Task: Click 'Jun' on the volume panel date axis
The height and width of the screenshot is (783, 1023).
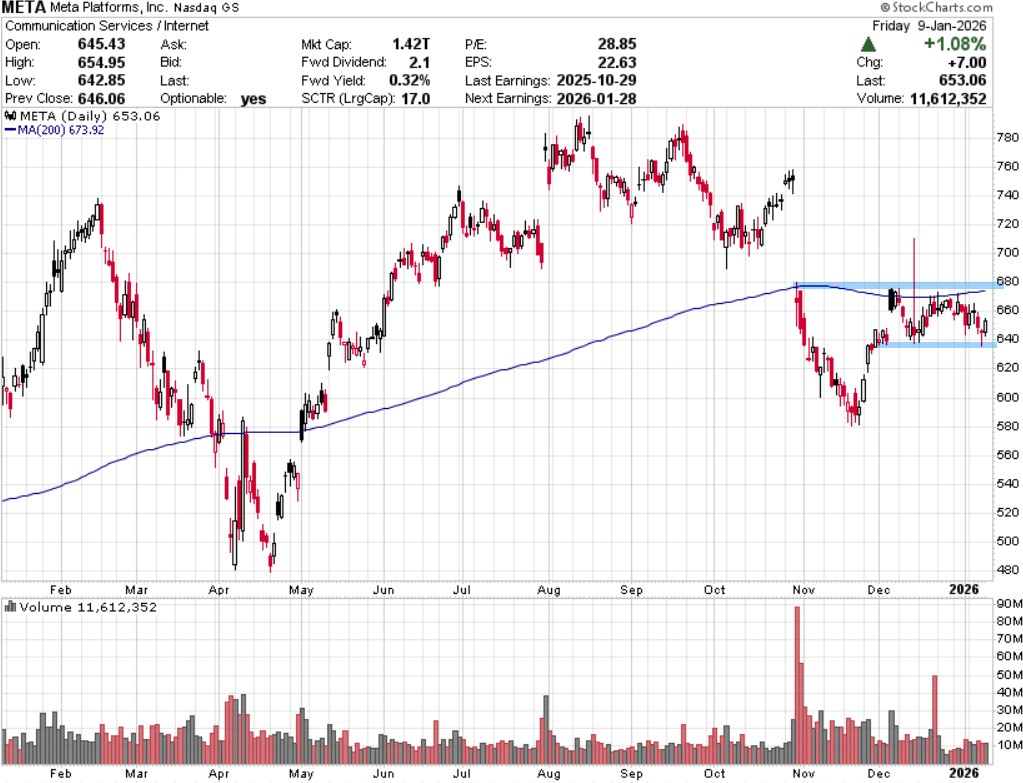Action: (384, 773)
